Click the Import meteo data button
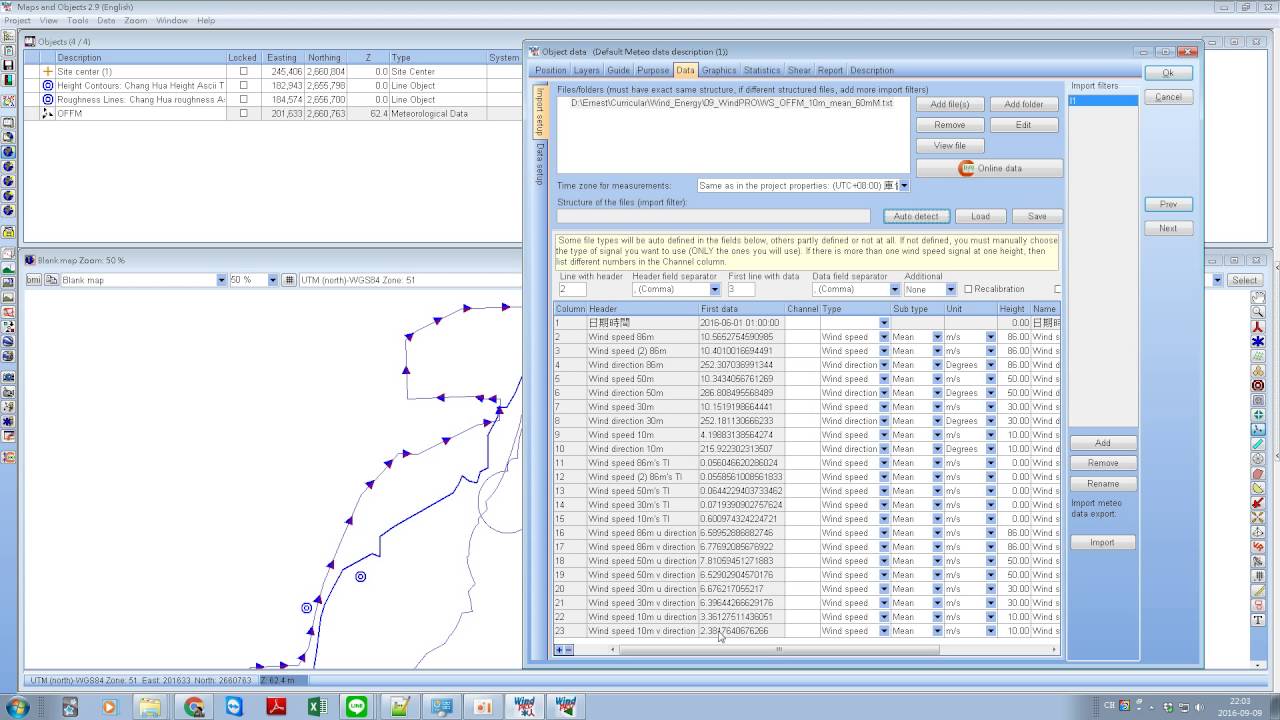 click(x=1102, y=542)
